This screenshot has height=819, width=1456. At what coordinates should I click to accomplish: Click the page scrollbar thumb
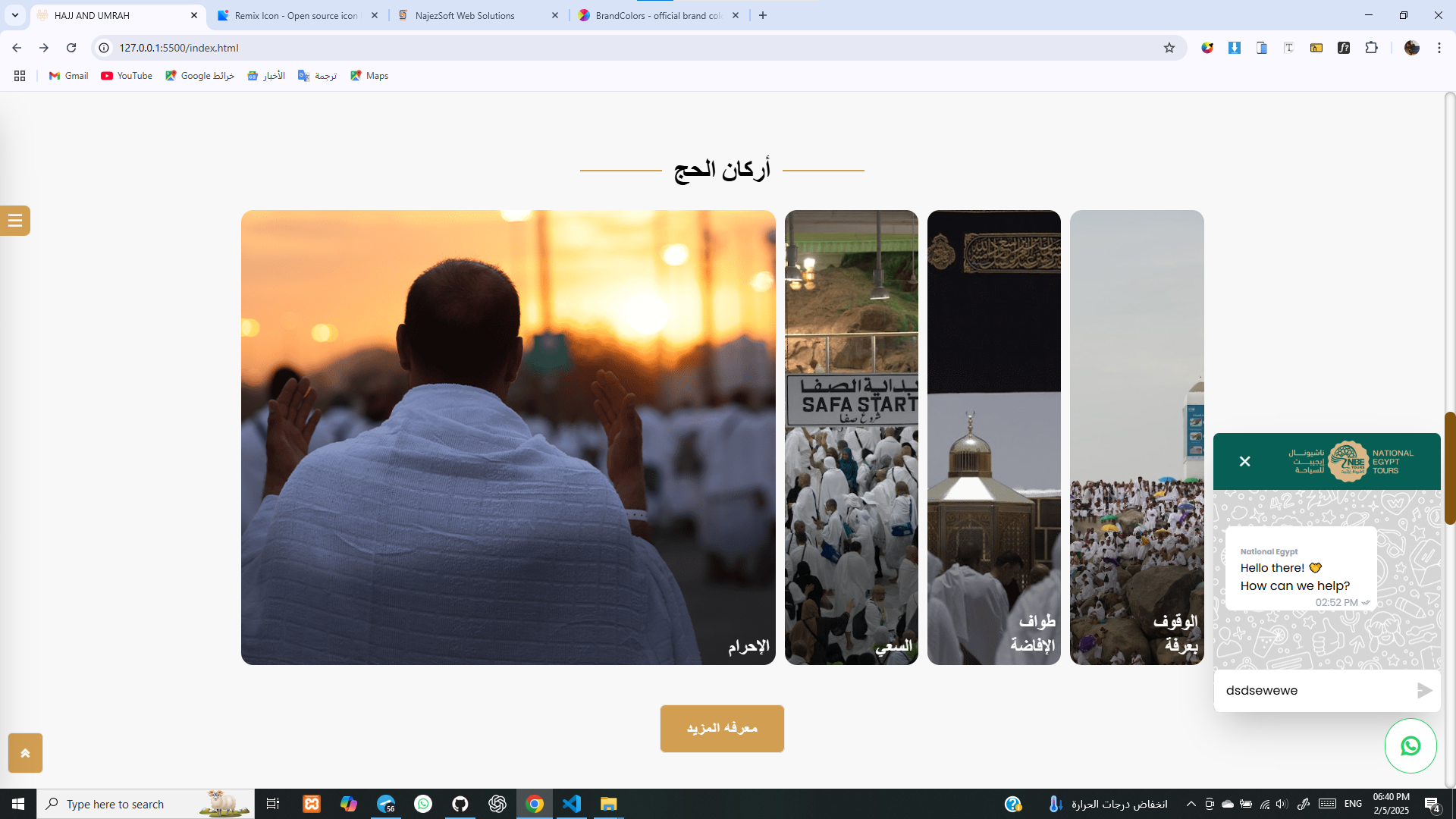[1450, 468]
